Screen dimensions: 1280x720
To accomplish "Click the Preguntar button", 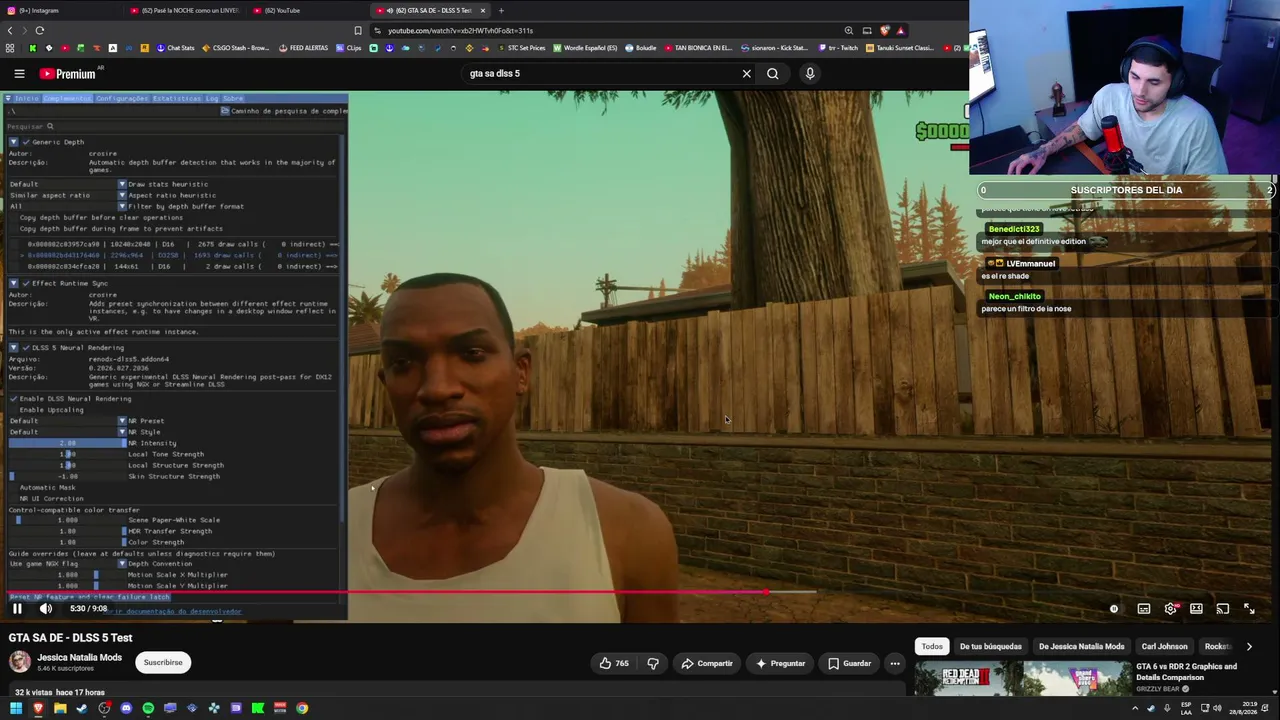I will click(781, 663).
